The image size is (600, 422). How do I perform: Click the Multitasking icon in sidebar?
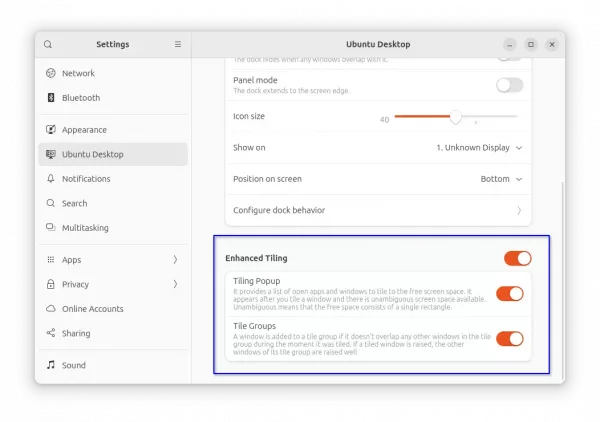51,227
